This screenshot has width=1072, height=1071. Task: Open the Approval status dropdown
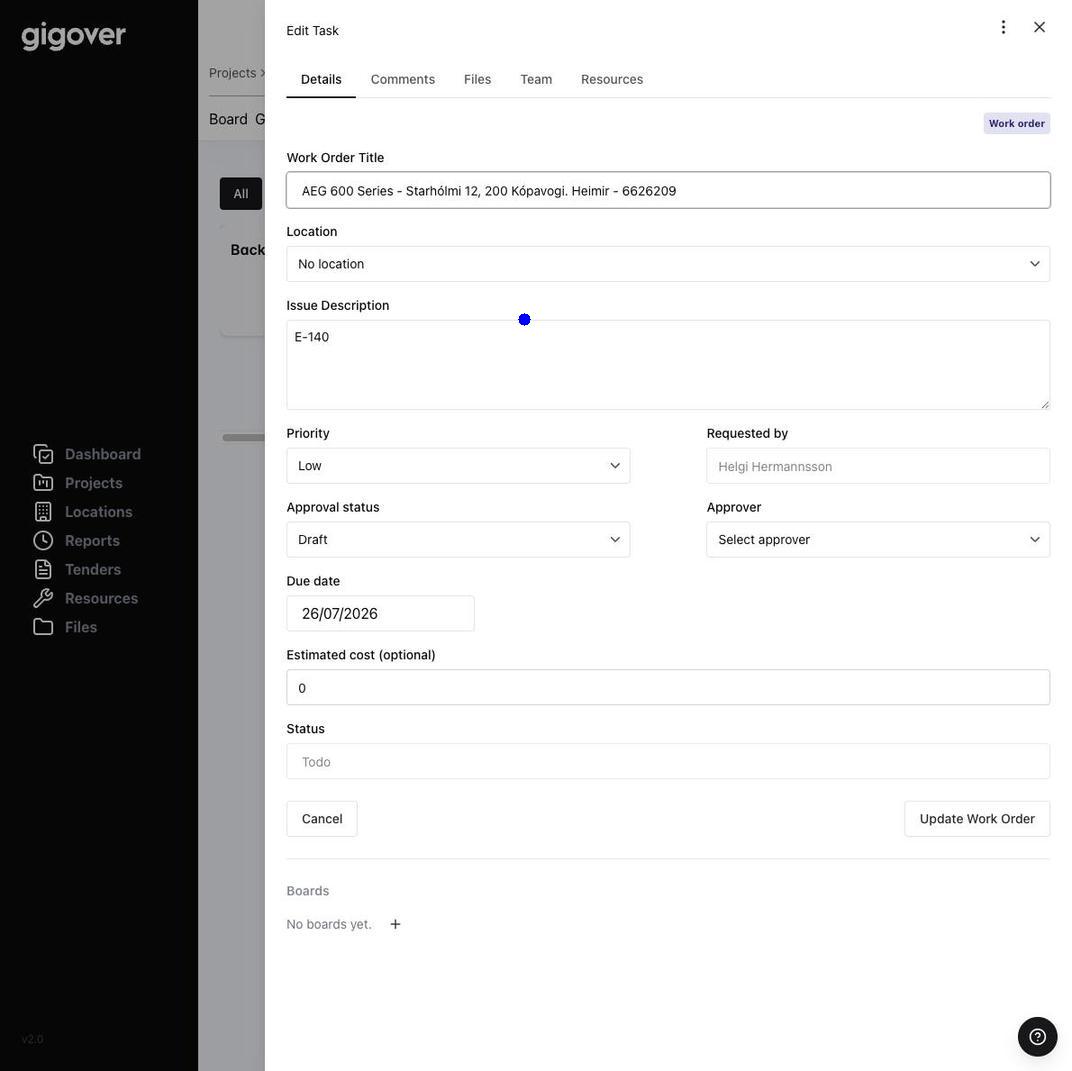click(458, 539)
